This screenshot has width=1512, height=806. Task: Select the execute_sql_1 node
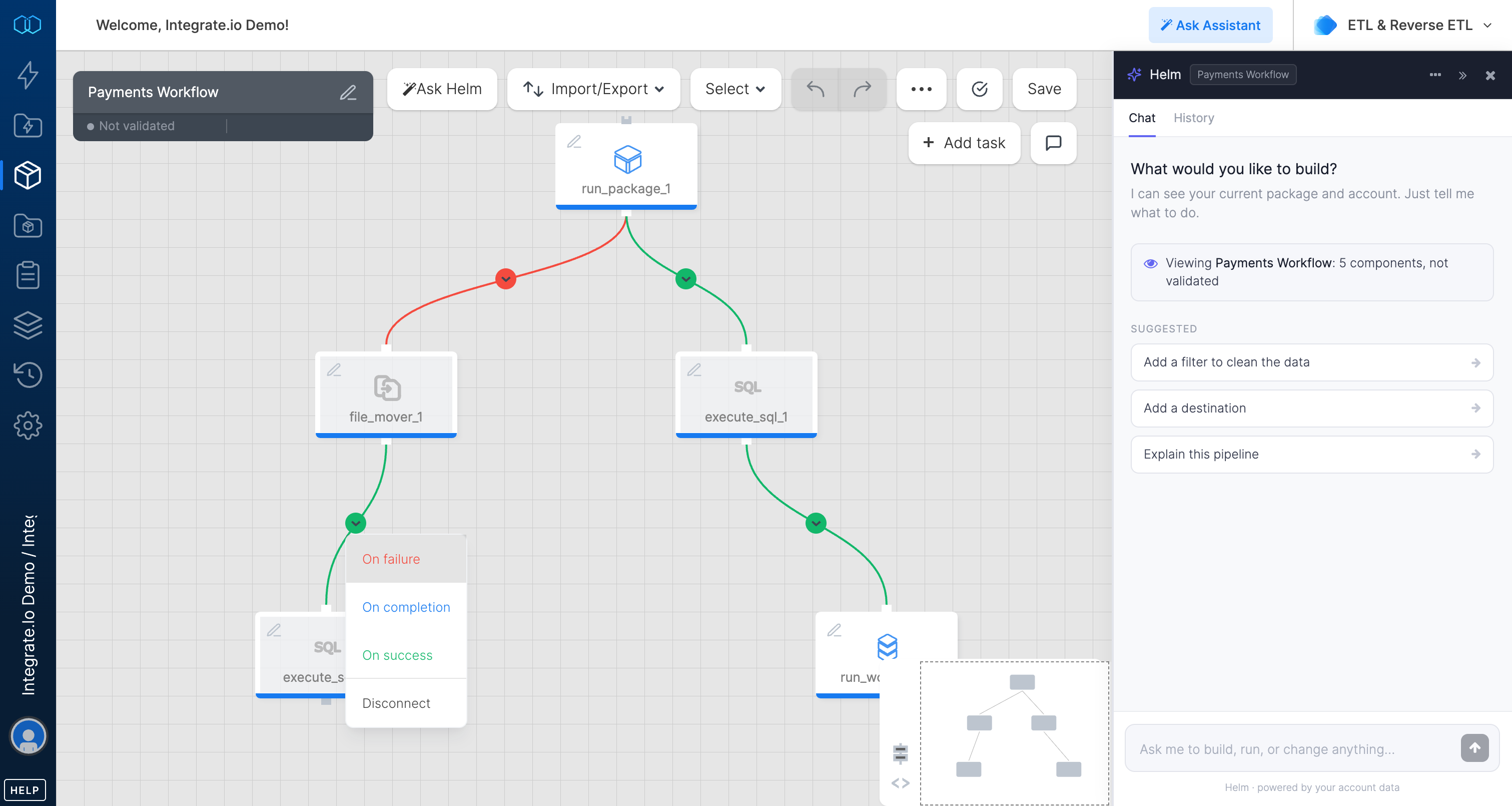point(746,395)
